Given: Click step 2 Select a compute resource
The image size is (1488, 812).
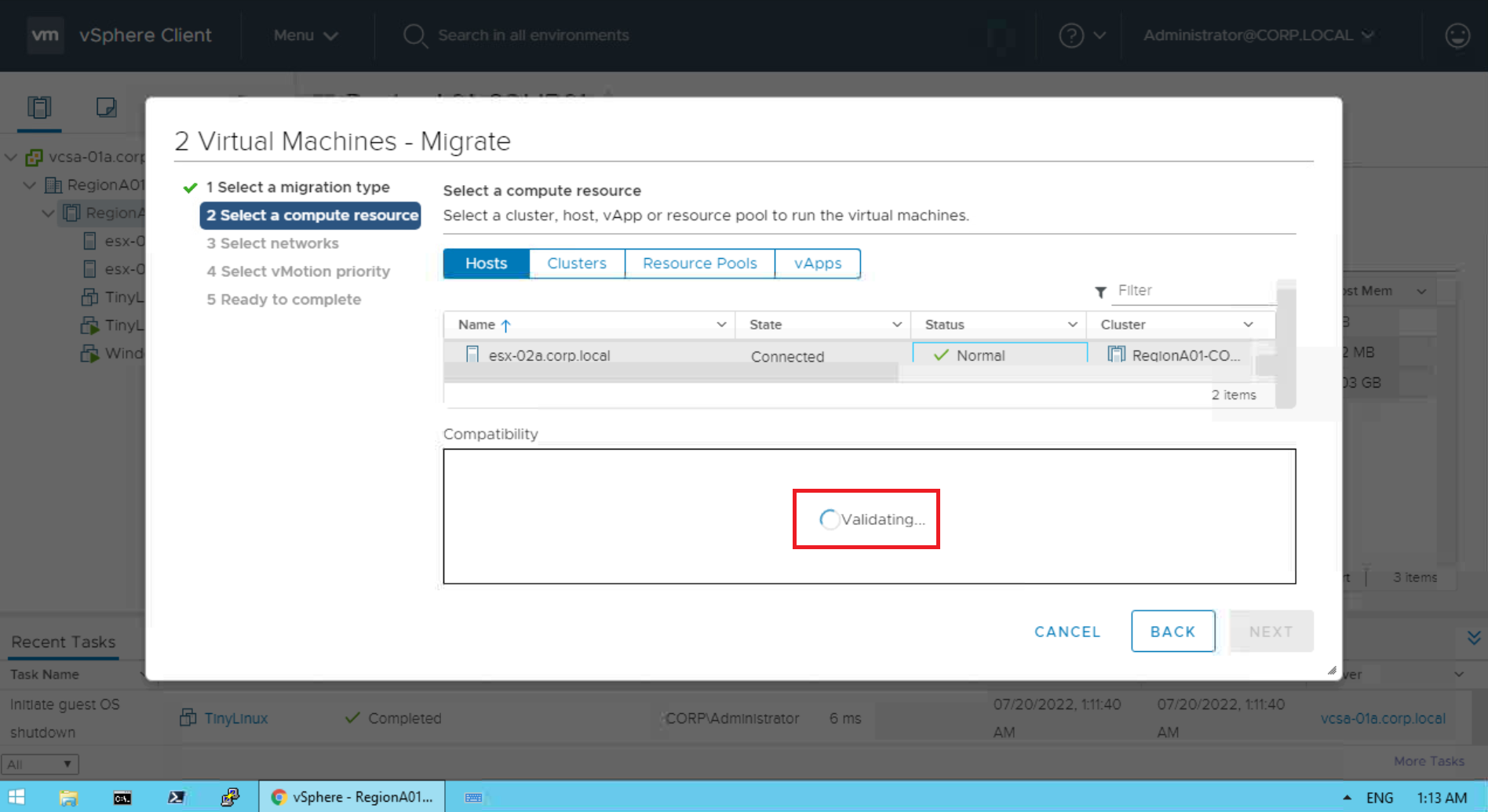Looking at the screenshot, I should (x=311, y=215).
